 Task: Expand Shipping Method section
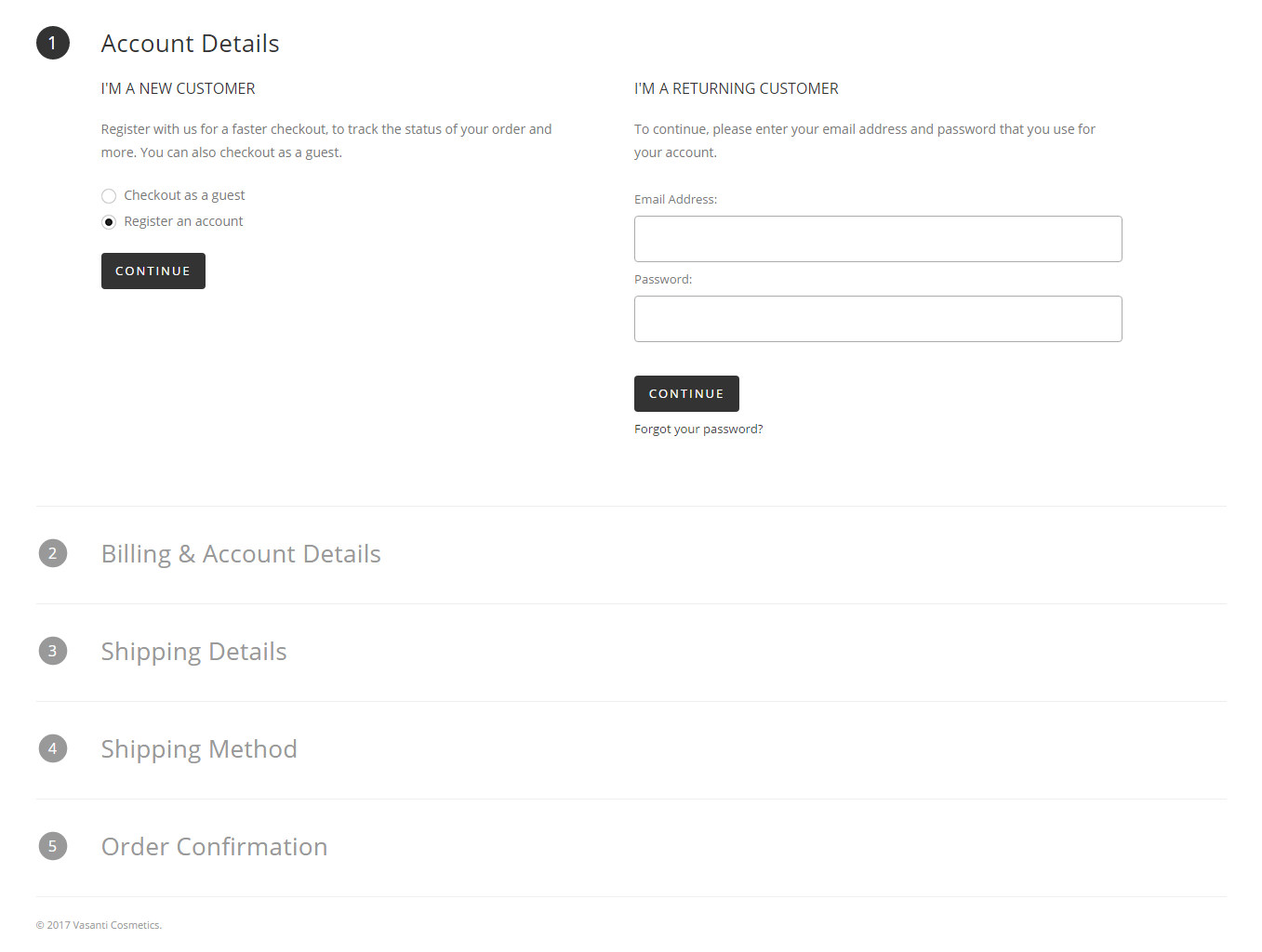point(199,749)
